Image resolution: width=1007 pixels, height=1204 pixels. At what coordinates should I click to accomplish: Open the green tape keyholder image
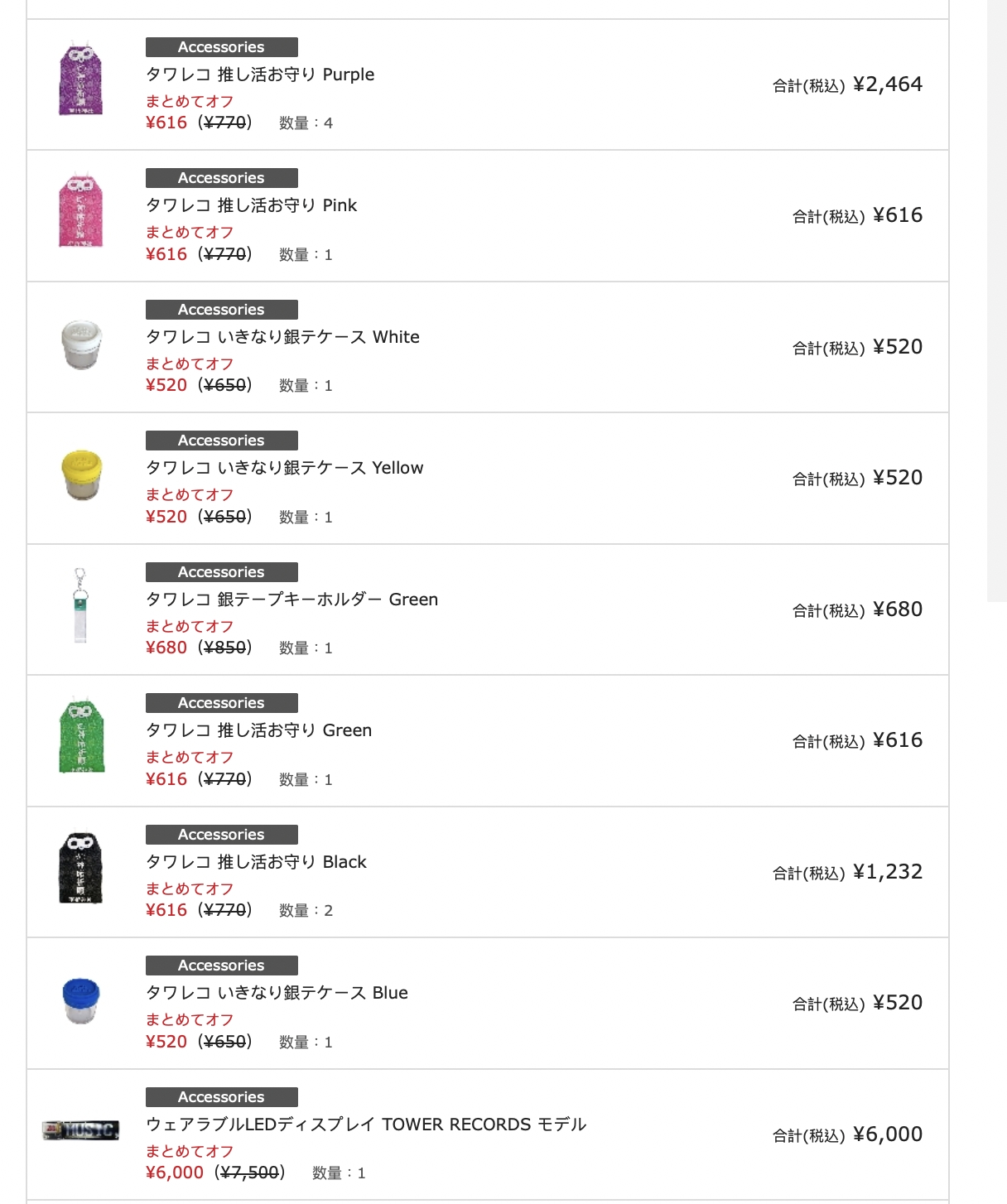coord(80,605)
